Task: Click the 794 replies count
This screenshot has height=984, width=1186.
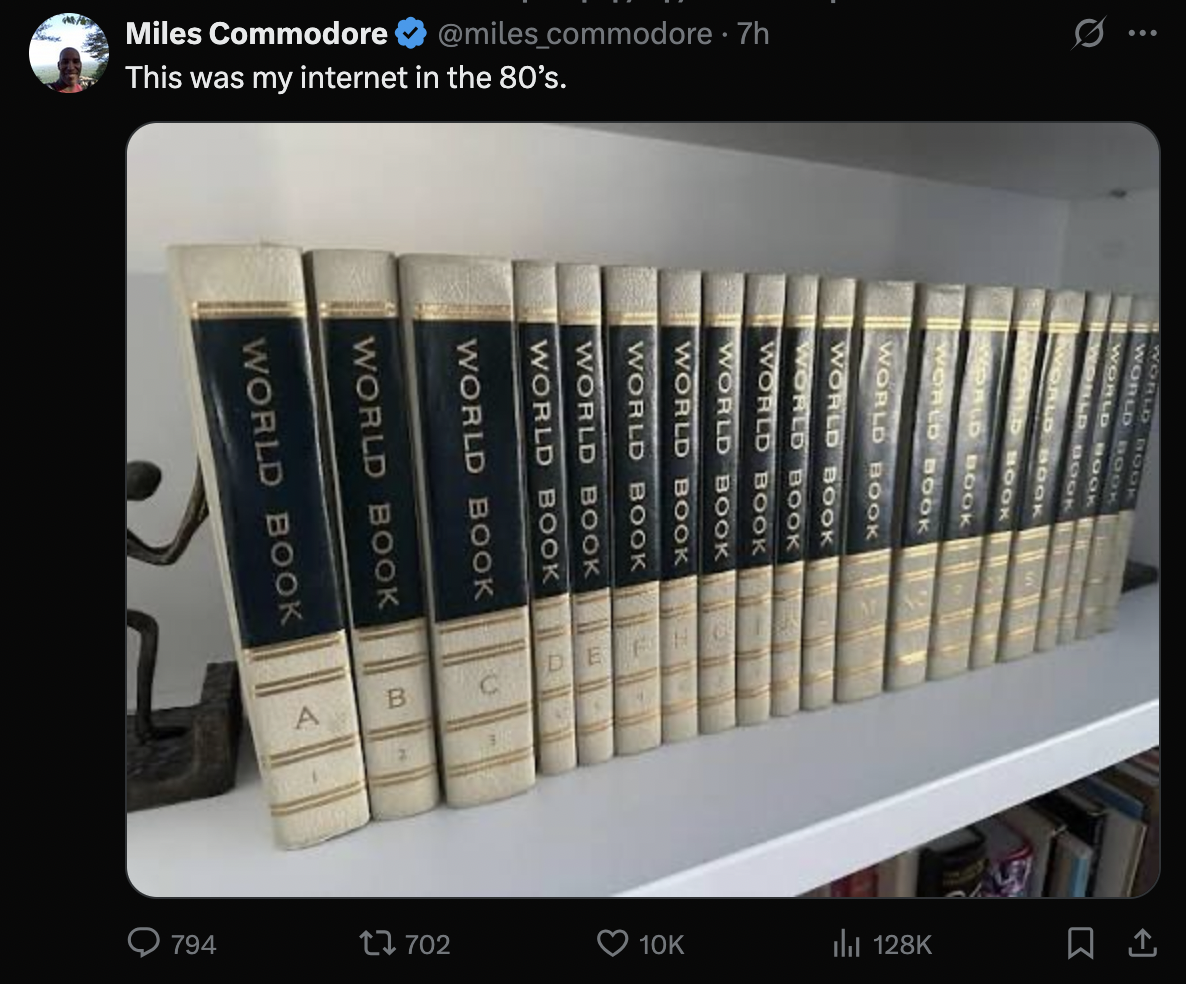Action: click(194, 945)
